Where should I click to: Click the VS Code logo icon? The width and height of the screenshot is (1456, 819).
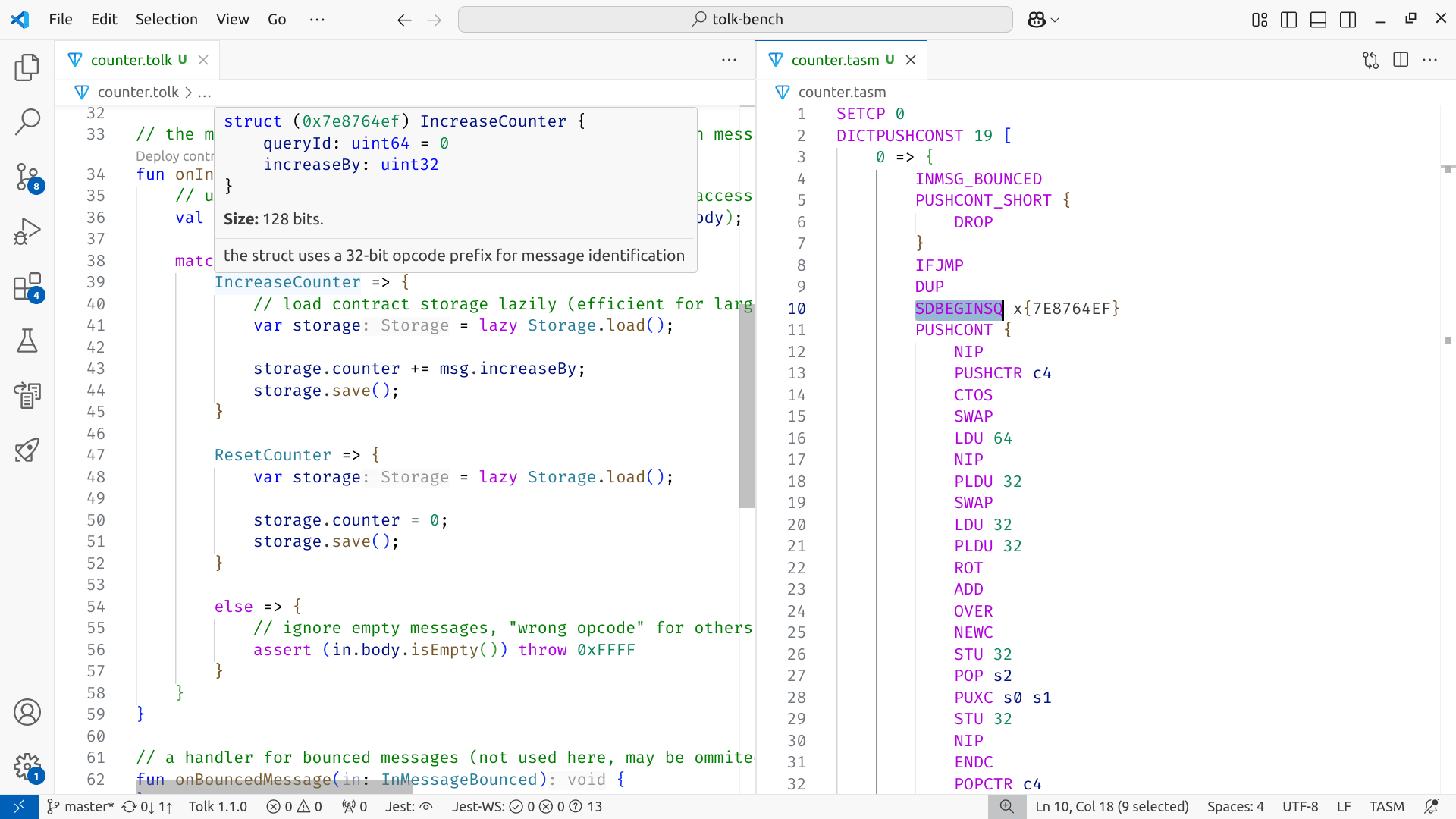point(20,20)
